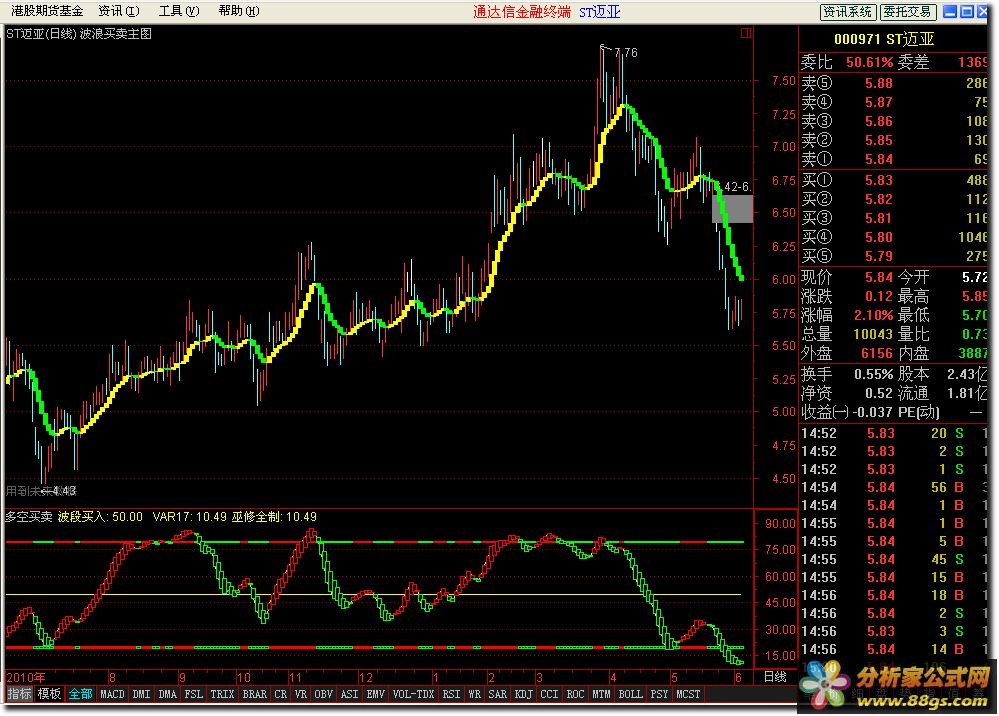Image resolution: width=999 pixels, height=716 pixels.
Task: Switch indicator to TRIX
Action: coord(222,694)
